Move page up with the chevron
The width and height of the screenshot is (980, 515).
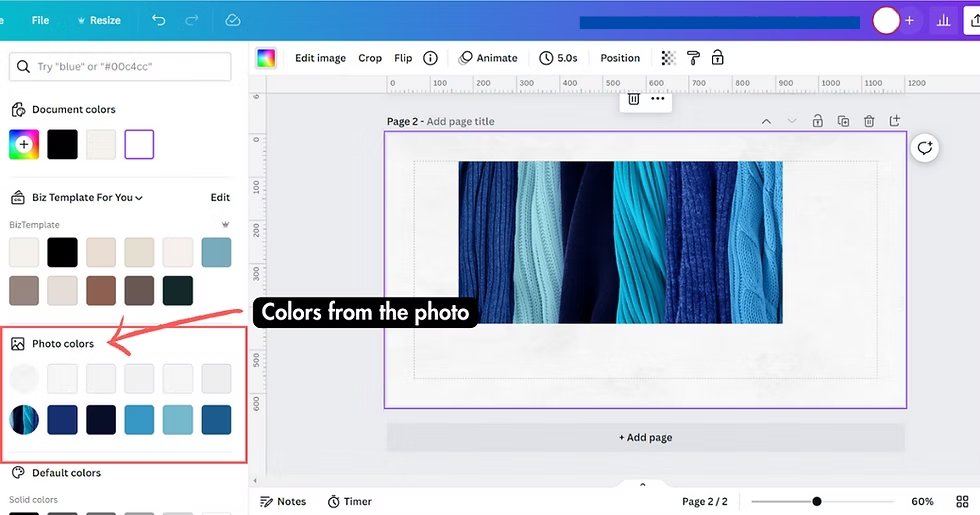pos(766,121)
